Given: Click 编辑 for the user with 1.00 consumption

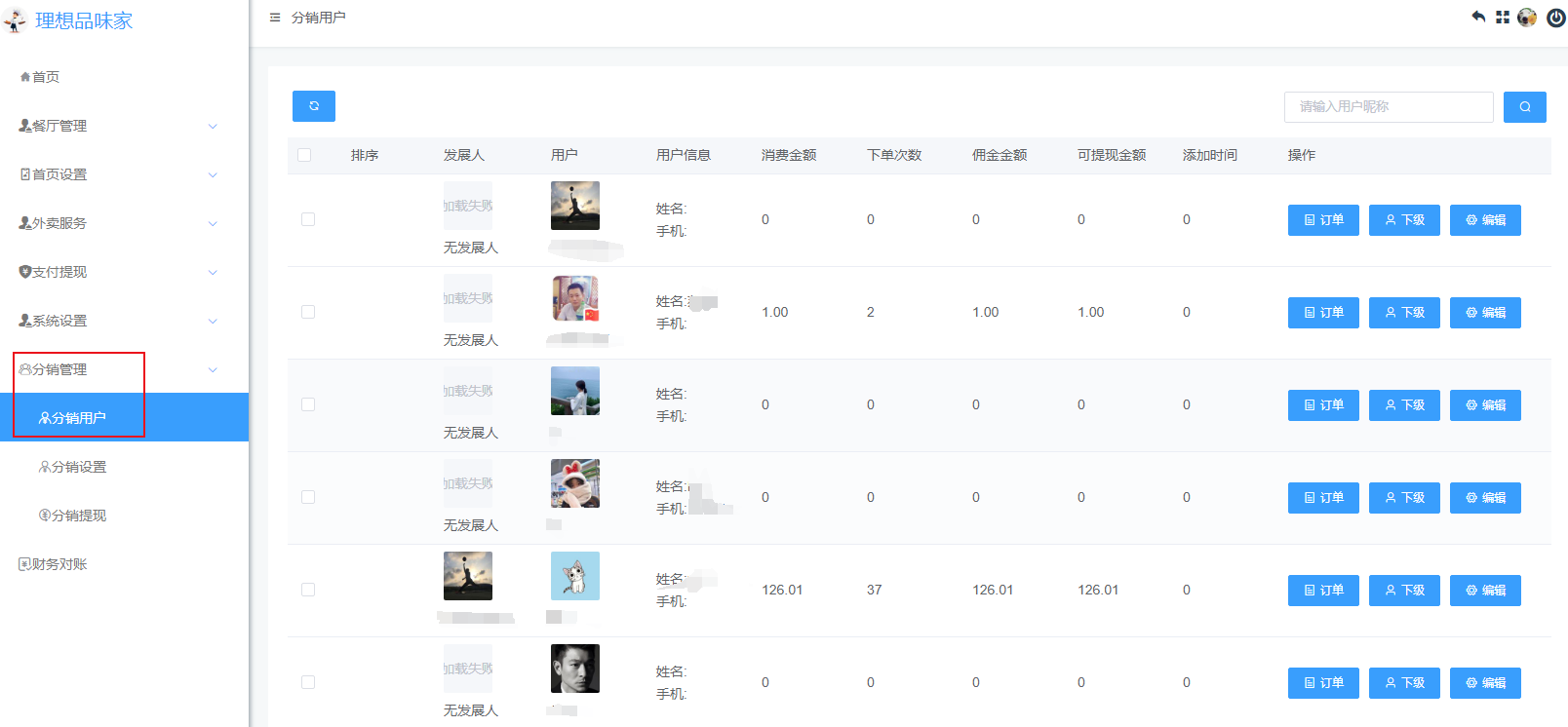Looking at the screenshot, I should coord(1485,313).
